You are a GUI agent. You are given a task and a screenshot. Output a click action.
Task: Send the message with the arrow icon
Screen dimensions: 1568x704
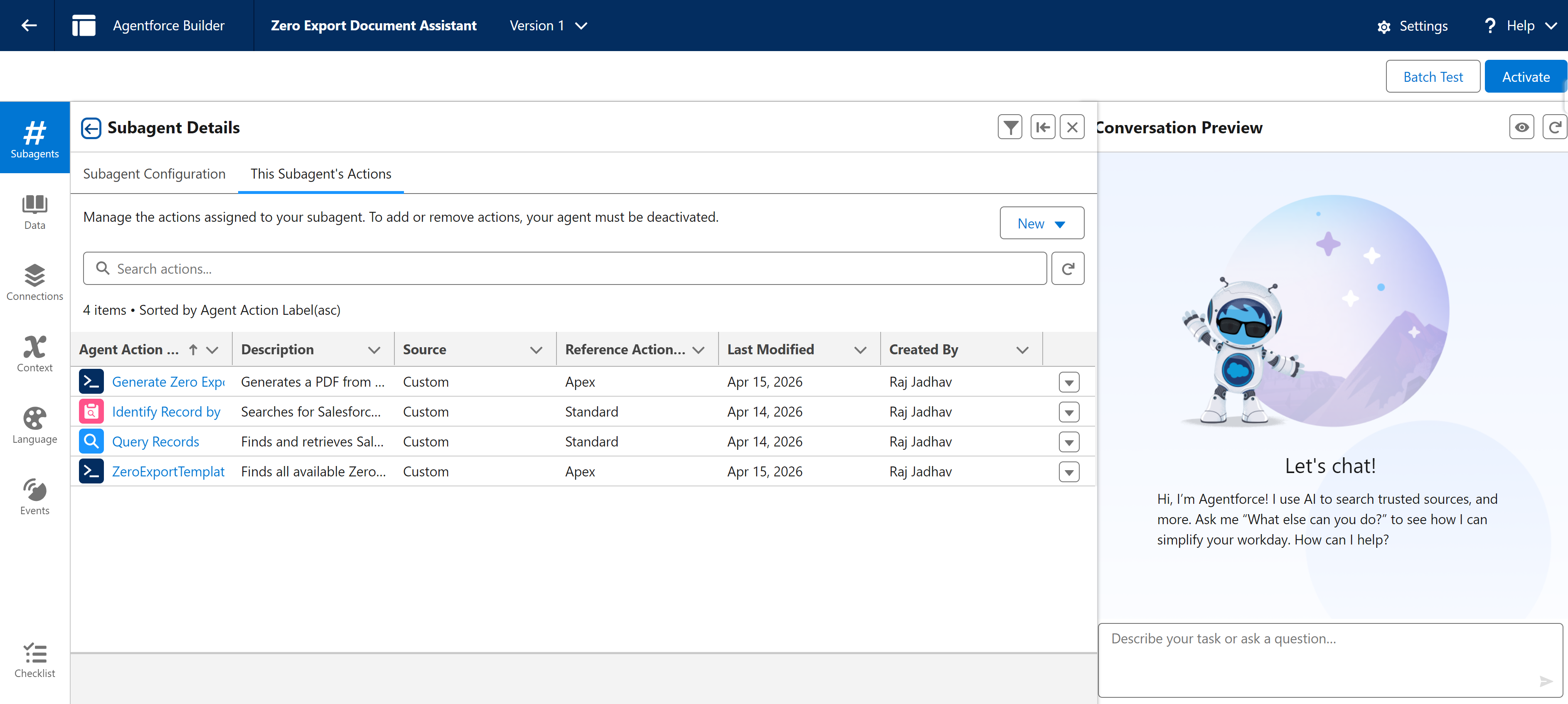[x=1546, y=681]
